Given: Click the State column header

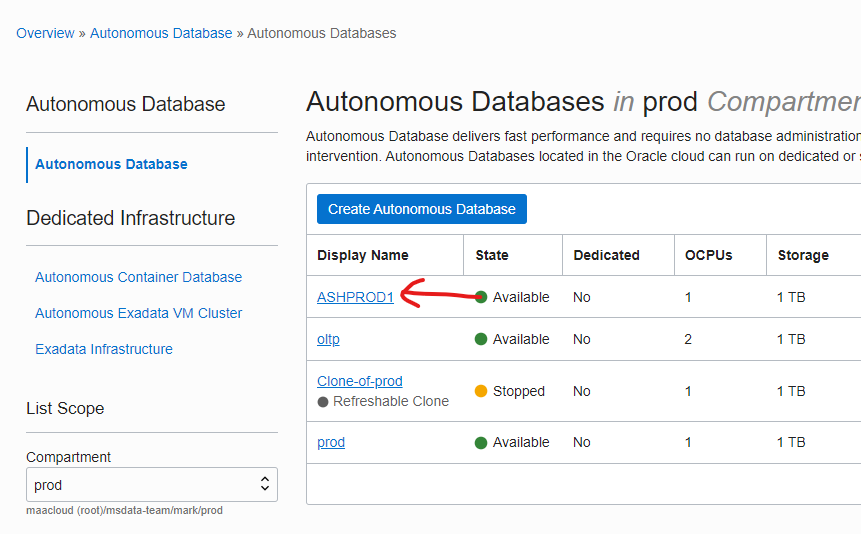Looking at the screenshot, I should click(x=493, y=255).
